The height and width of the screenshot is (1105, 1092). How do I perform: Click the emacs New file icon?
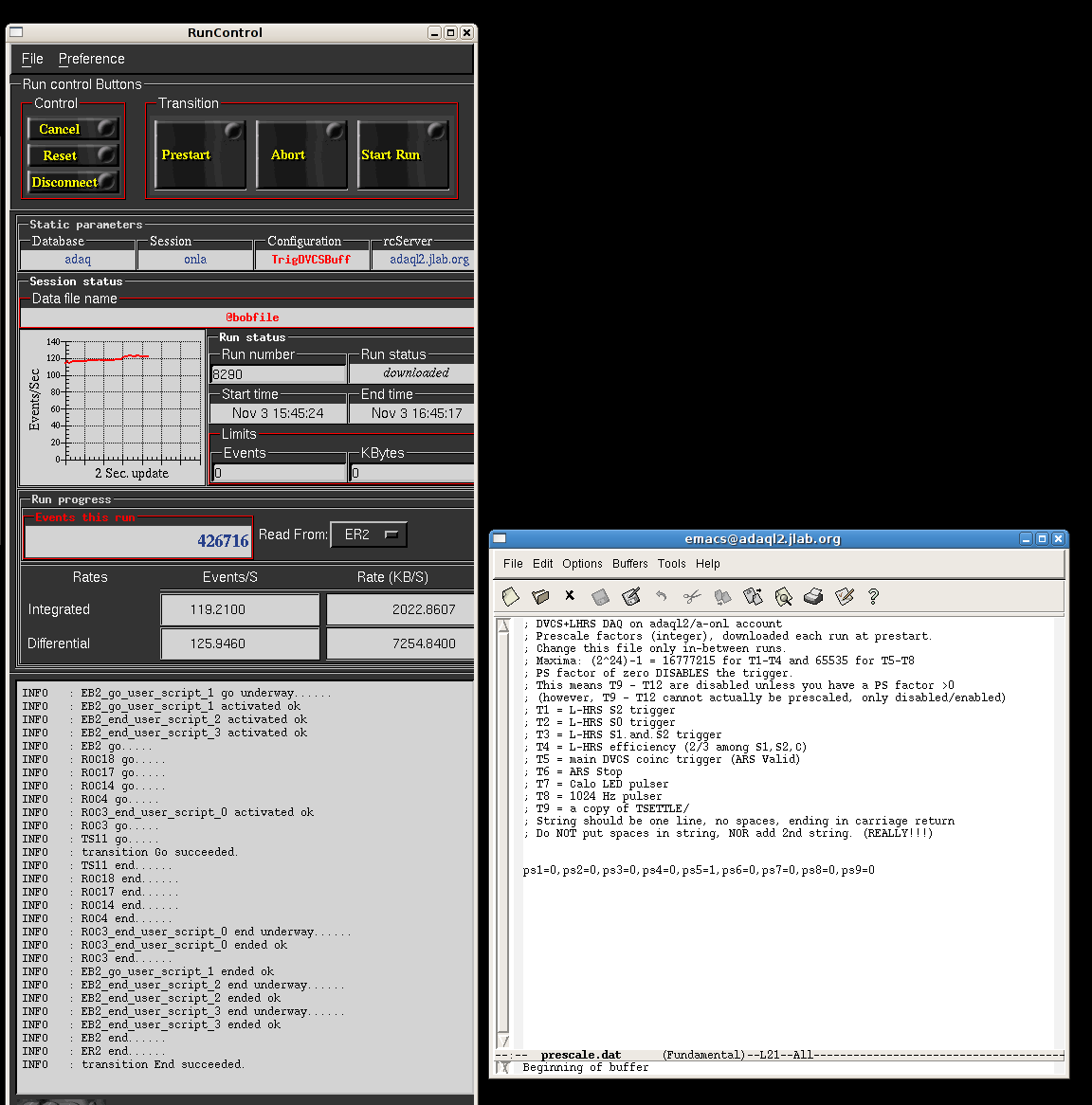tap(510, 597)
